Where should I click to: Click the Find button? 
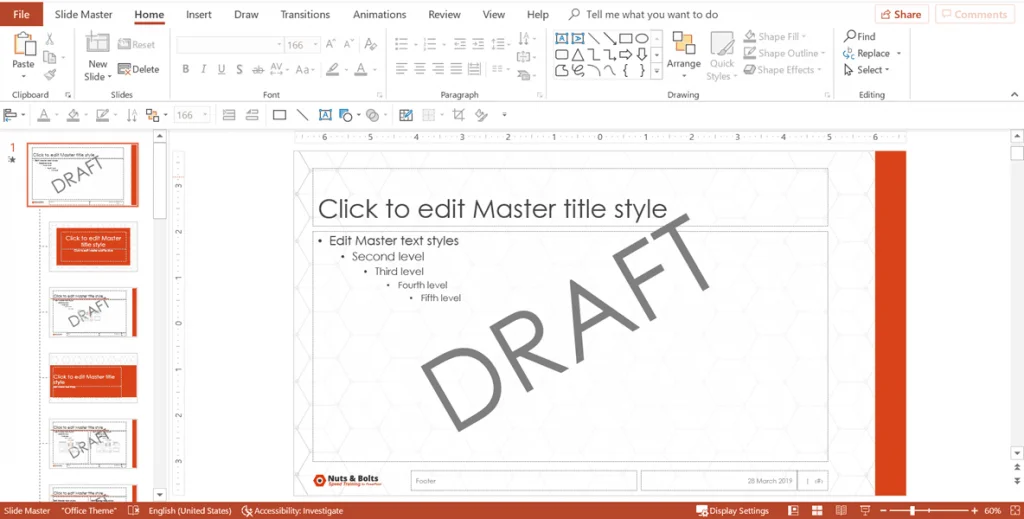859,36
